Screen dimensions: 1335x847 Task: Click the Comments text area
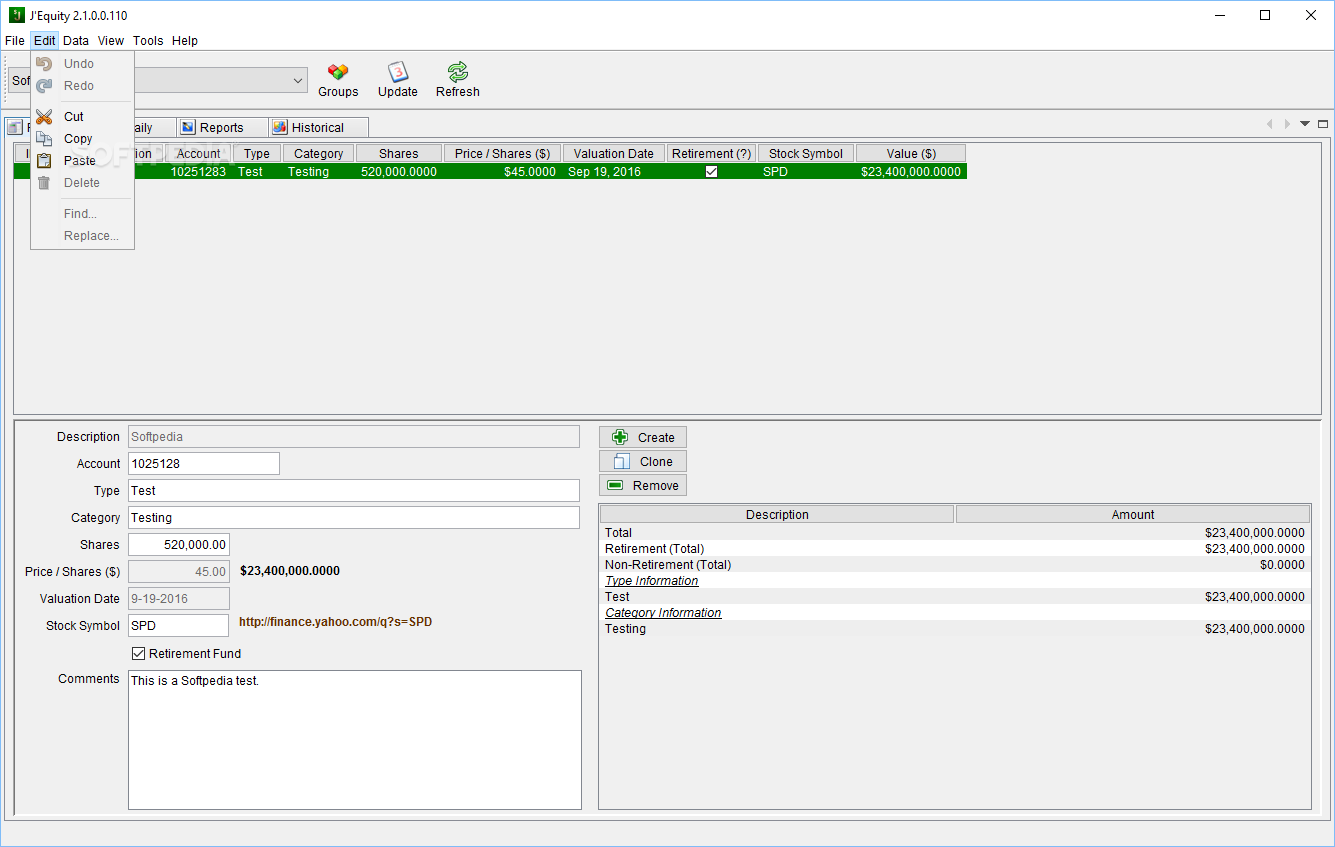(x=355, y=740)
